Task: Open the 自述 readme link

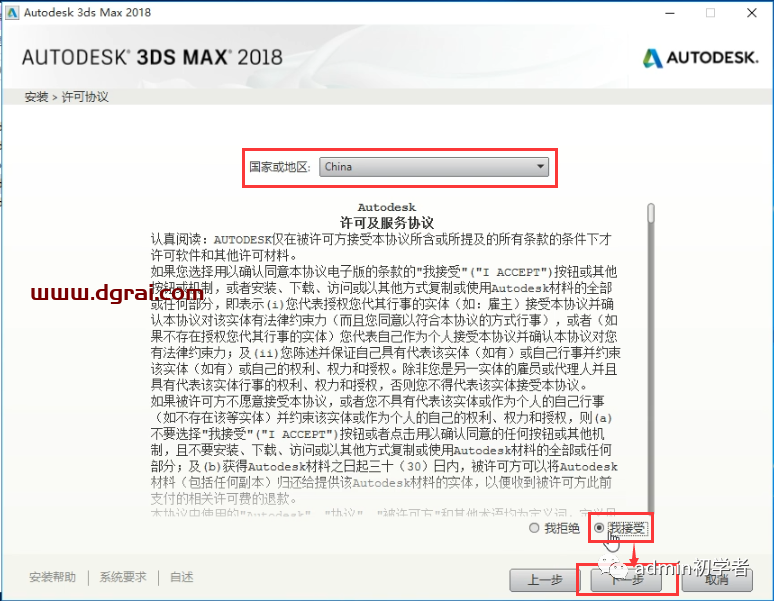Action: click(x=182, y=577)
